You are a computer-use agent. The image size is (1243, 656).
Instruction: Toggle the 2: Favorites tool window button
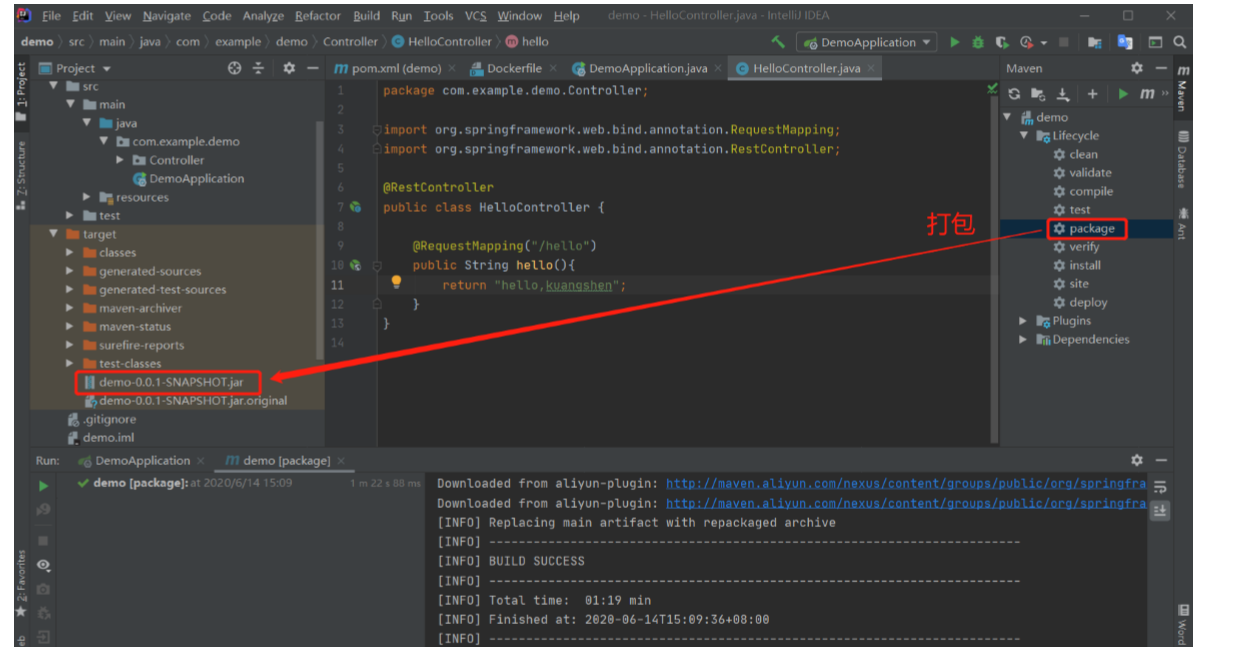(x=21, y=584)
